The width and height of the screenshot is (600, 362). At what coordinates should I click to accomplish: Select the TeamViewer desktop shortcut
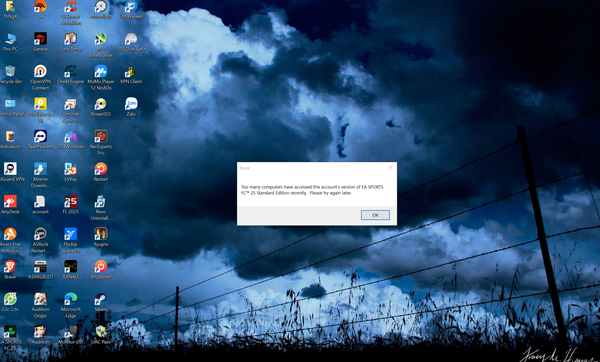click(x=40, y=139)
